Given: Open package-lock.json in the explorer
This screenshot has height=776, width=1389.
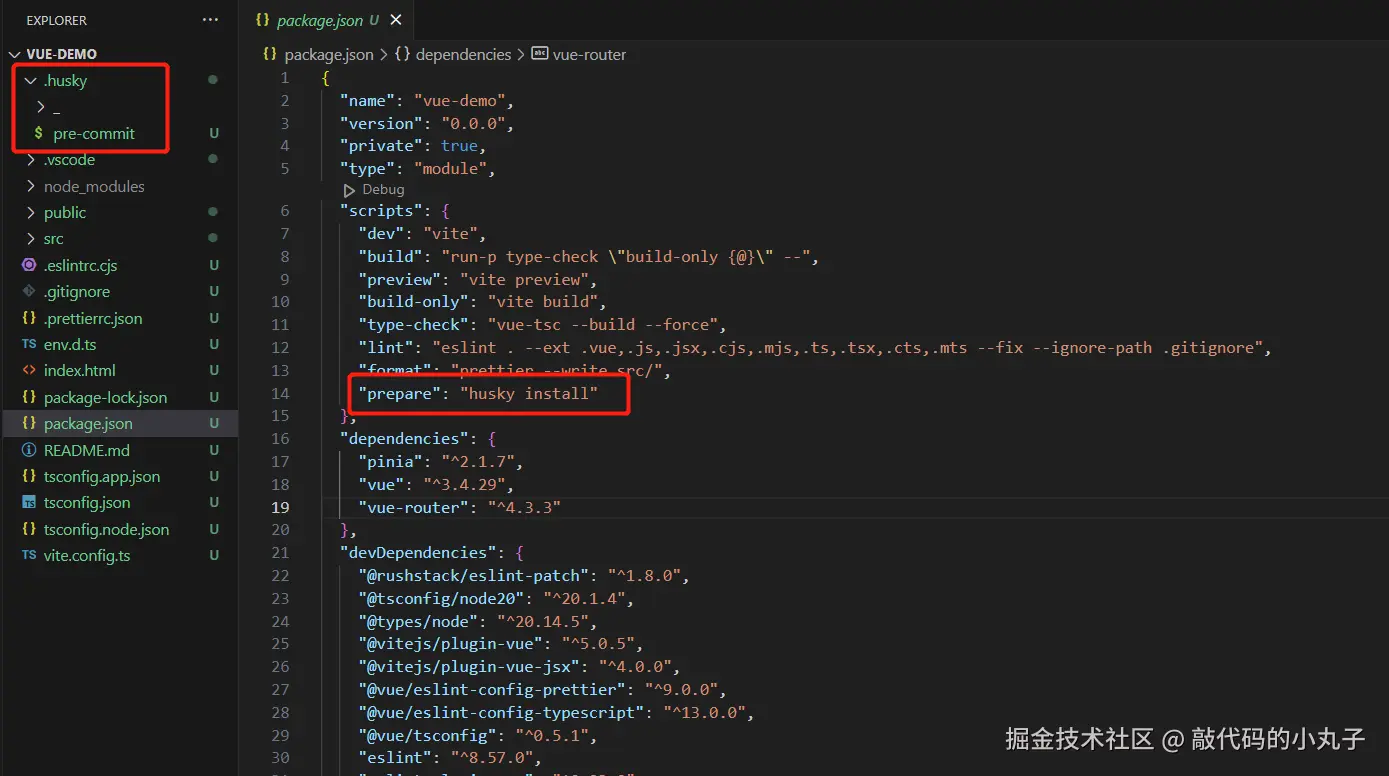Looking at the screenshot, I should [x=105, y=398].
